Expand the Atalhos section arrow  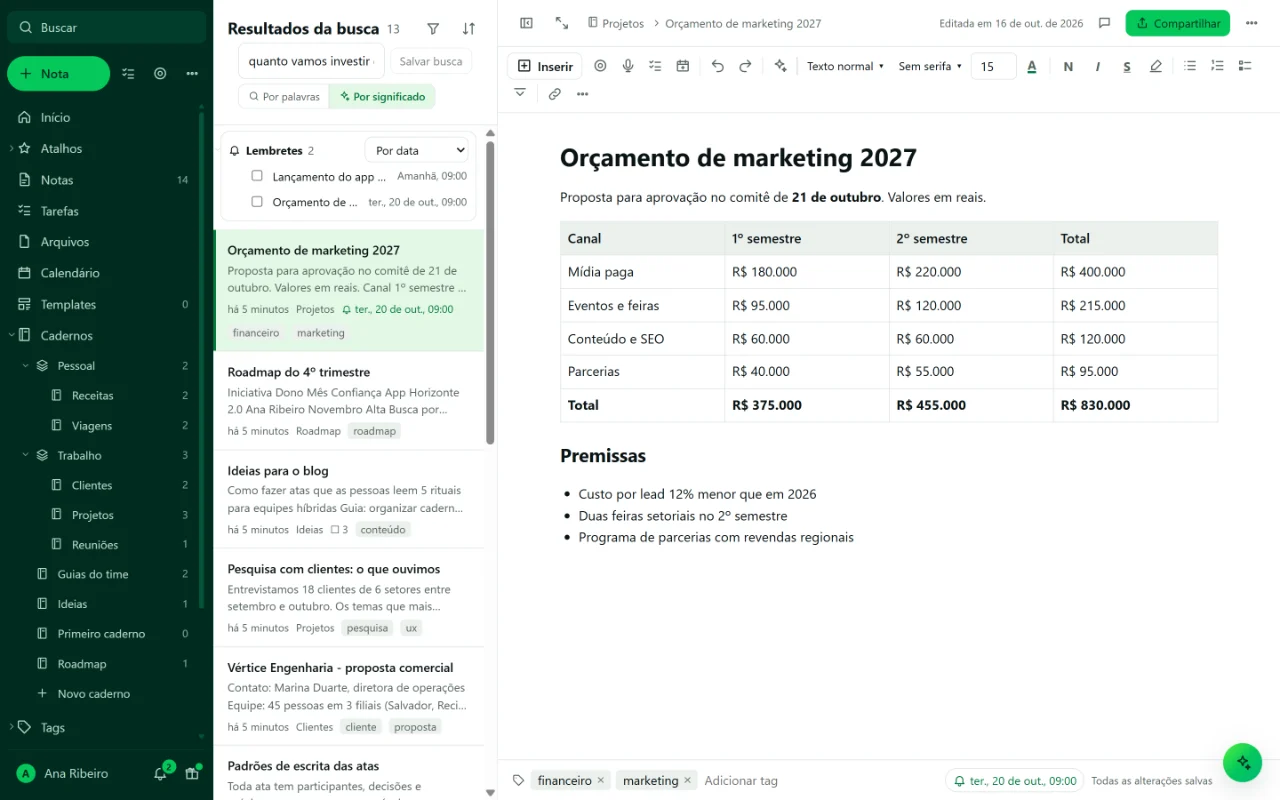click(x=11, y=149)
